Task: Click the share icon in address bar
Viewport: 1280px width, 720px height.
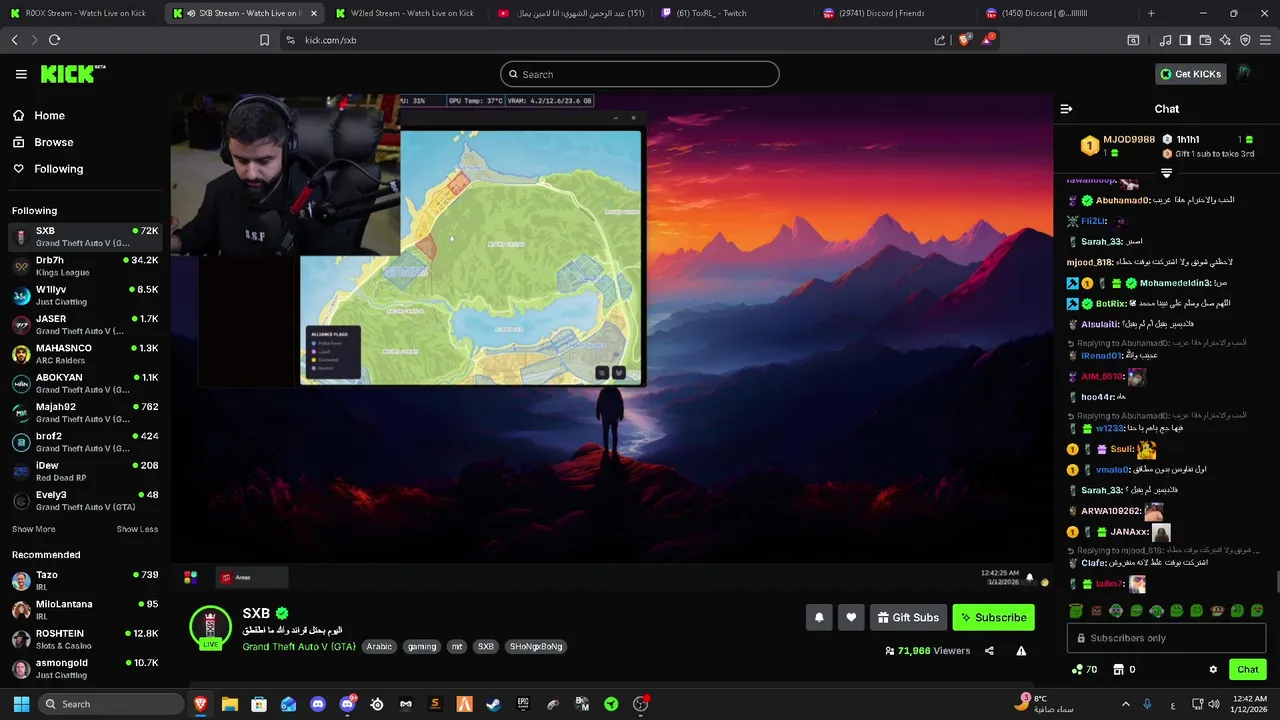Action: tap(940, 40)
